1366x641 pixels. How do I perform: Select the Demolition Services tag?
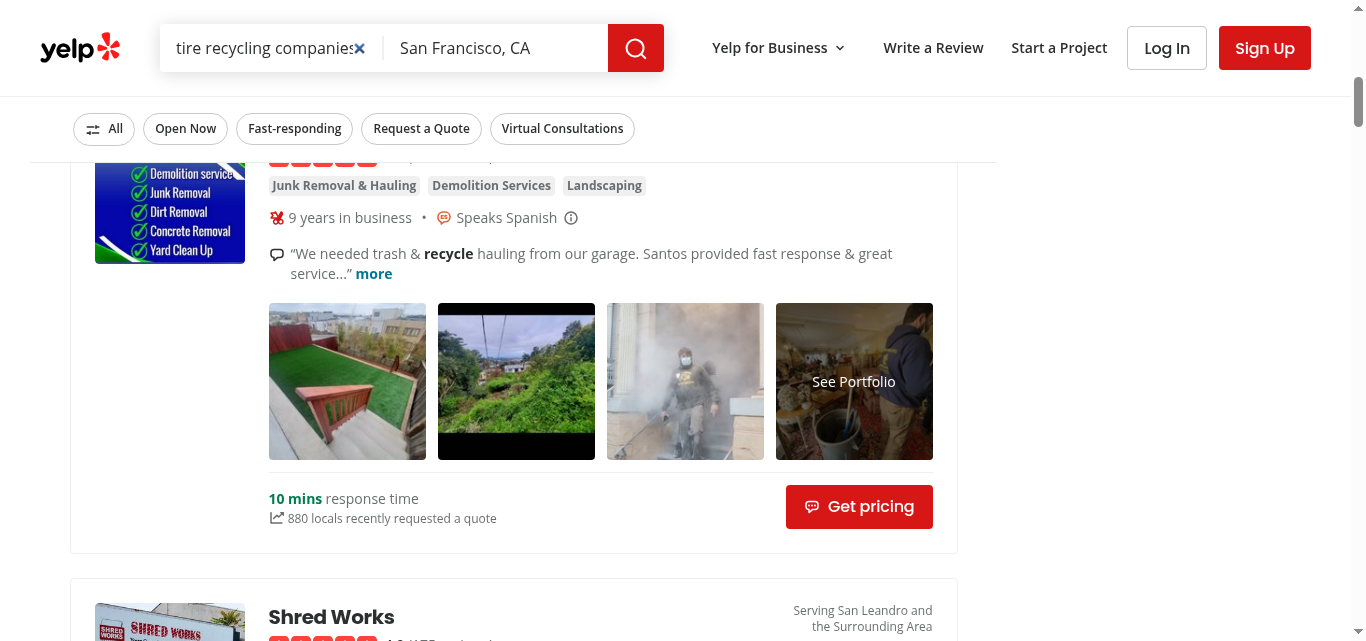coord(491,186)
